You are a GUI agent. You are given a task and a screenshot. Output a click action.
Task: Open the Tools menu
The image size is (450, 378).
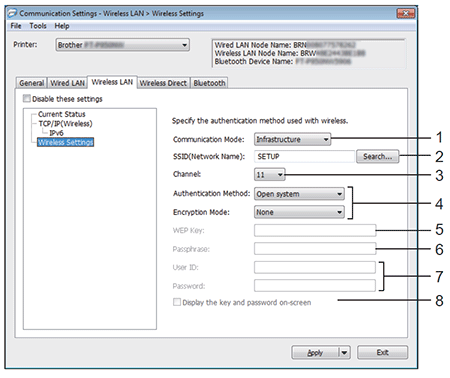(38, 26)
